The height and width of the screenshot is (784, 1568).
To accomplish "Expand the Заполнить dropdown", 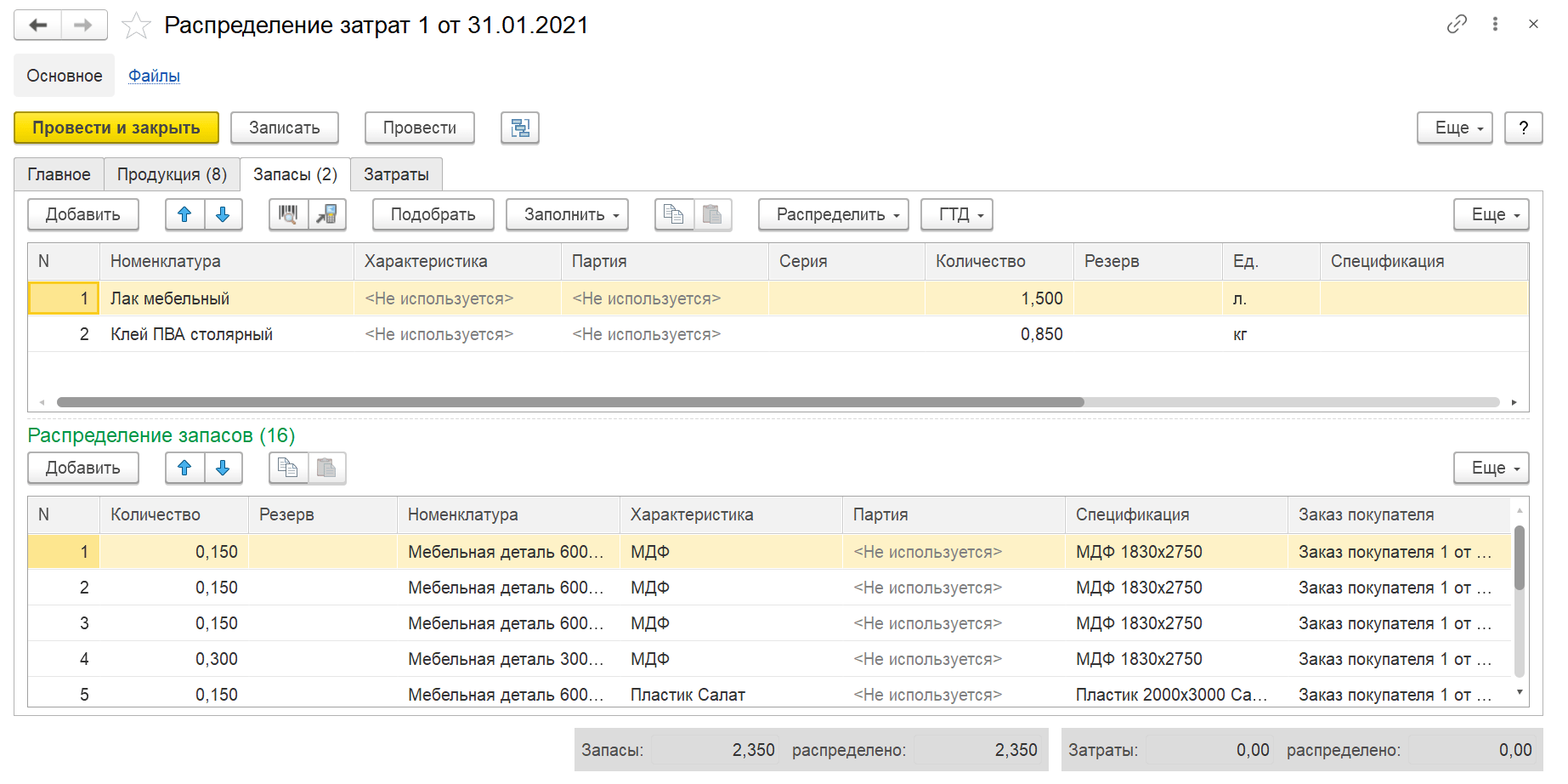I will pyautogui.click(x=567, y=214).
